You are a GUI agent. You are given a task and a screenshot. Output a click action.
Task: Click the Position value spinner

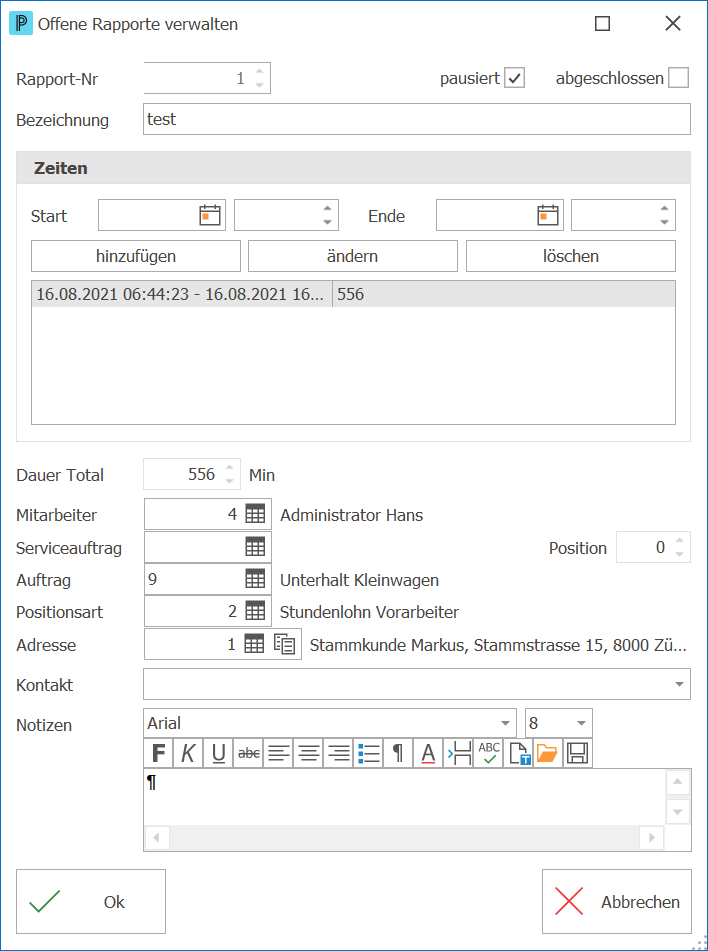tap(679, 547)
